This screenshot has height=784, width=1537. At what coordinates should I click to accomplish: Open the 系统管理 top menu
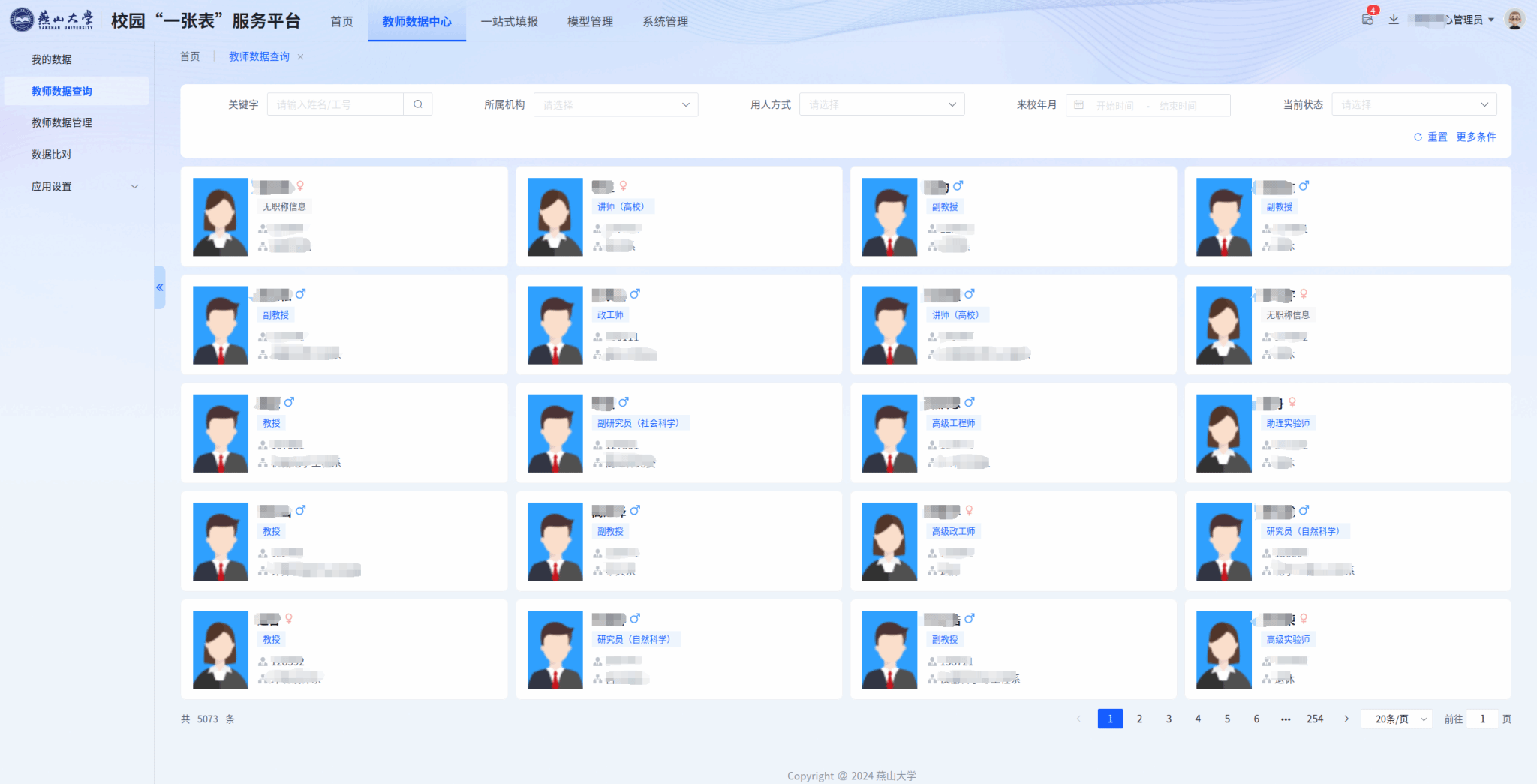(665, 21)
